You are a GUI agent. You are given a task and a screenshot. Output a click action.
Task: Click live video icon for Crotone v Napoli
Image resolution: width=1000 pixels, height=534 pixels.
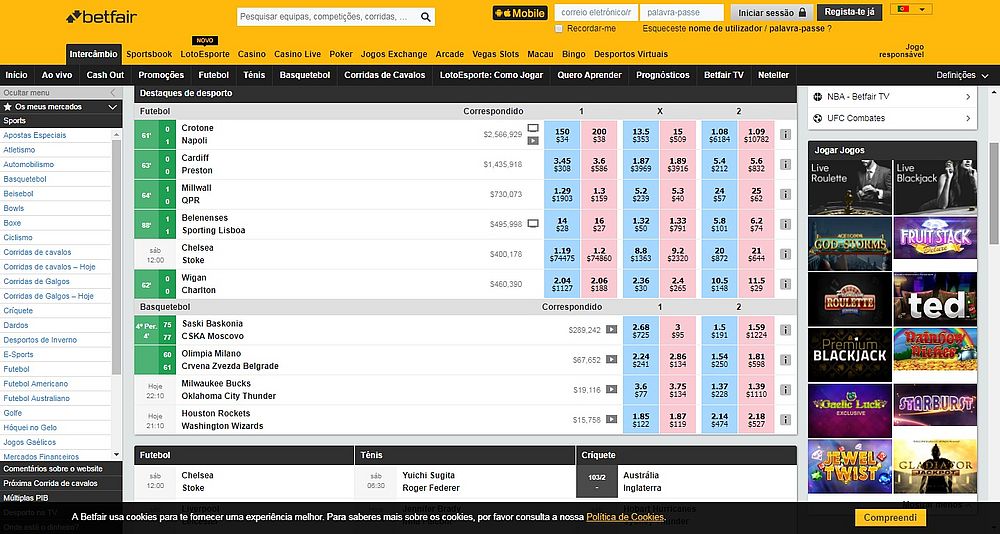[533, 141]
